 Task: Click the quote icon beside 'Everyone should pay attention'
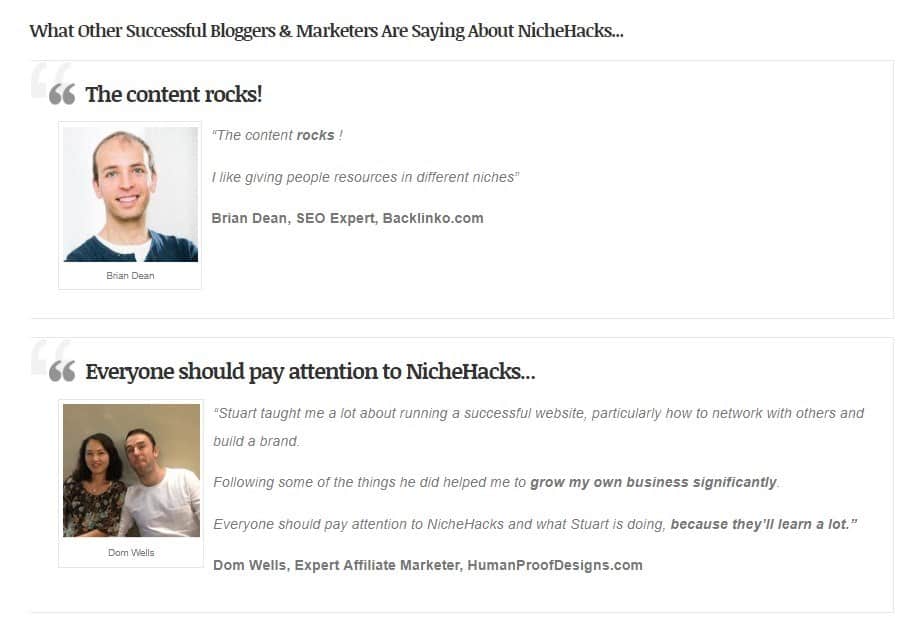coord(62,371)
